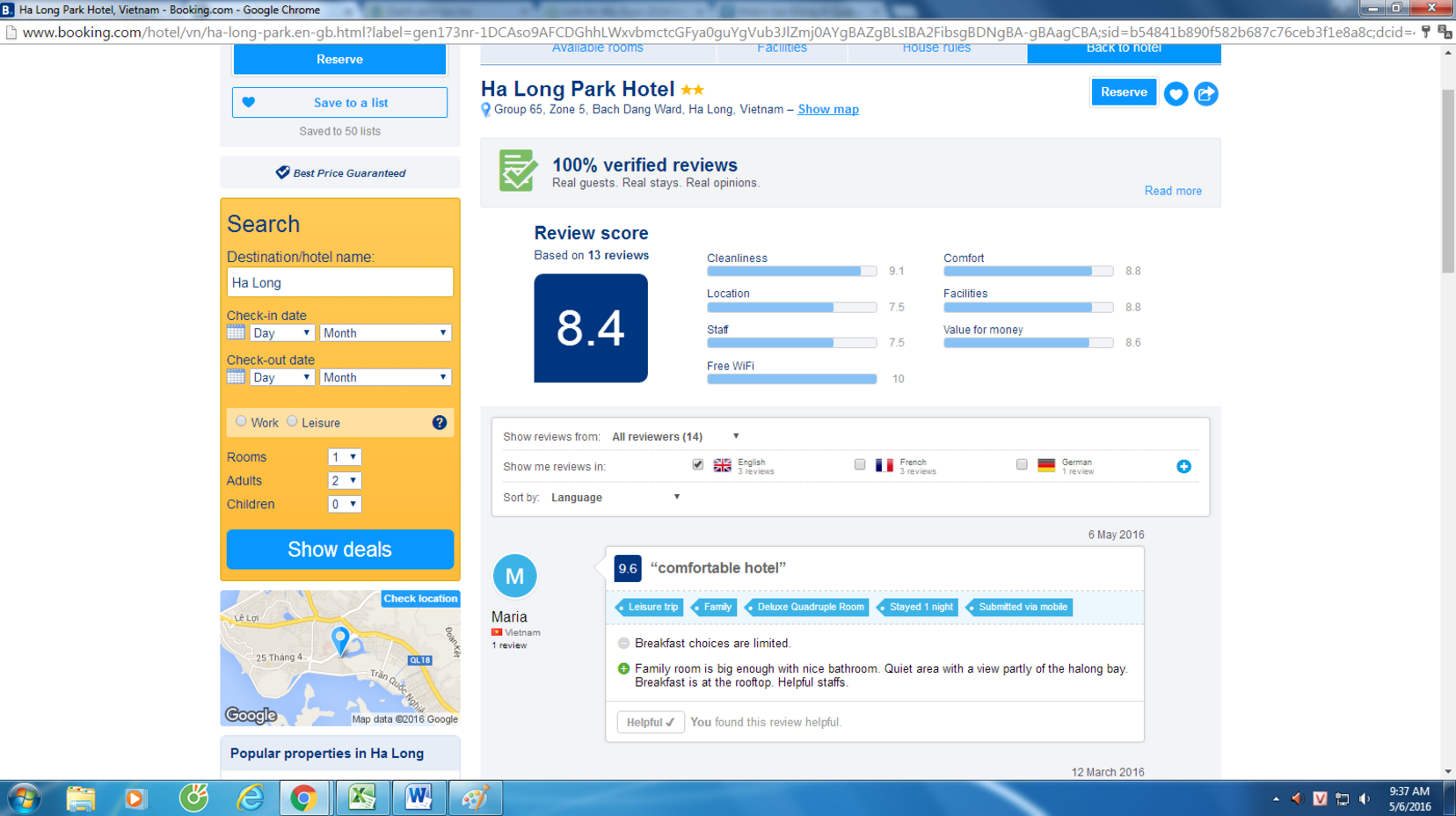This screenshot has width=1456, height=816.
Task: Click the browser address bar URL
Action: [x=717, y=32]
